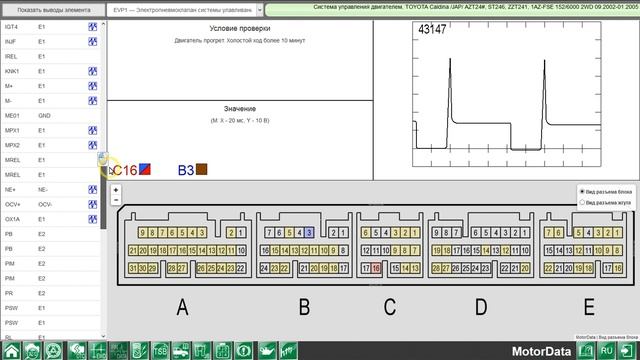
Task: Select 'Вид разъема жгута' radio option
Action: pos(582,202)
